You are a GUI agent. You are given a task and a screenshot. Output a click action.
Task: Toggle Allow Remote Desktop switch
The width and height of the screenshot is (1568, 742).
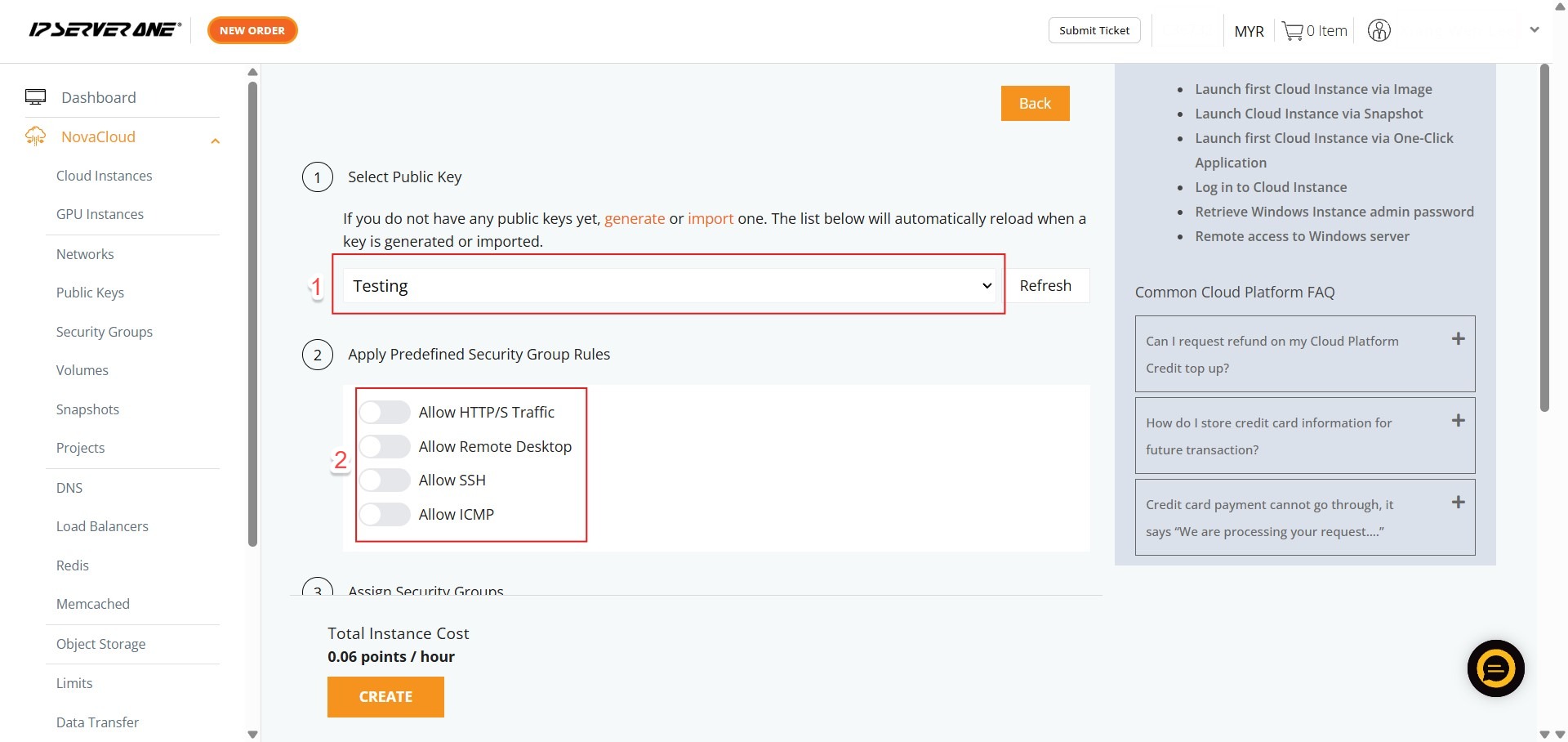(385, 447)
